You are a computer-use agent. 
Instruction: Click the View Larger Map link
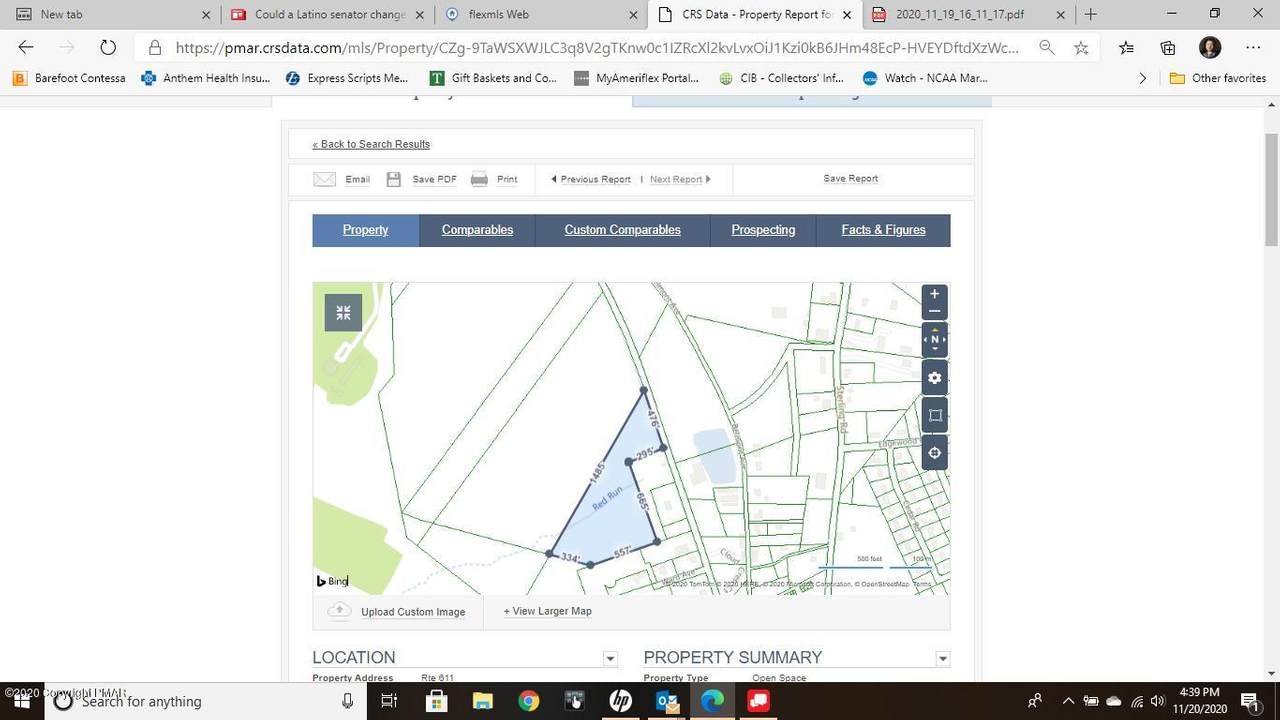[547, 611]
